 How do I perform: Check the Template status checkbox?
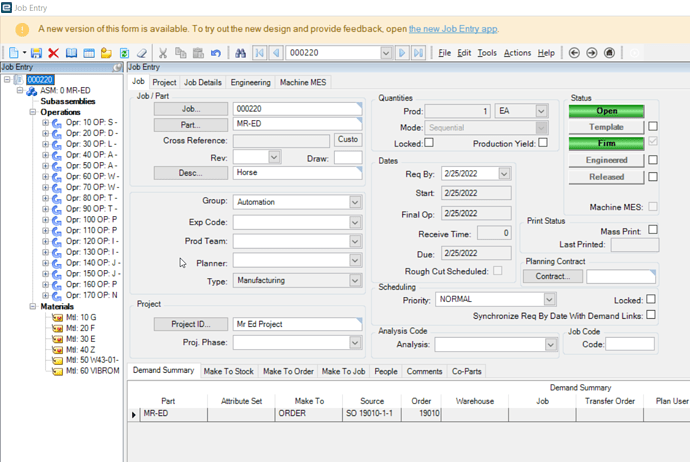653,126
